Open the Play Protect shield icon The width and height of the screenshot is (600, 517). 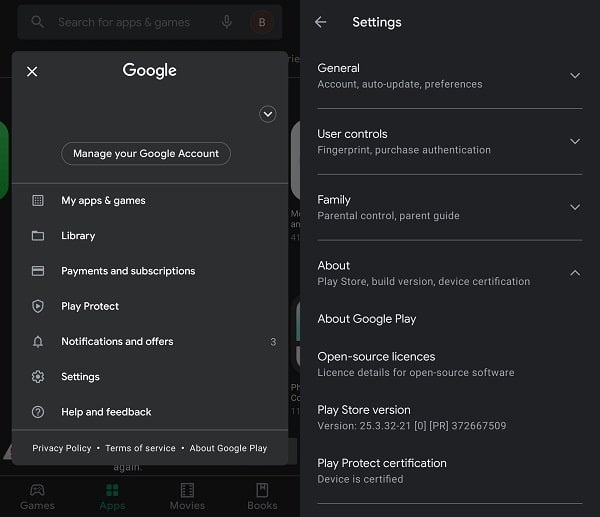click(38, 306)
